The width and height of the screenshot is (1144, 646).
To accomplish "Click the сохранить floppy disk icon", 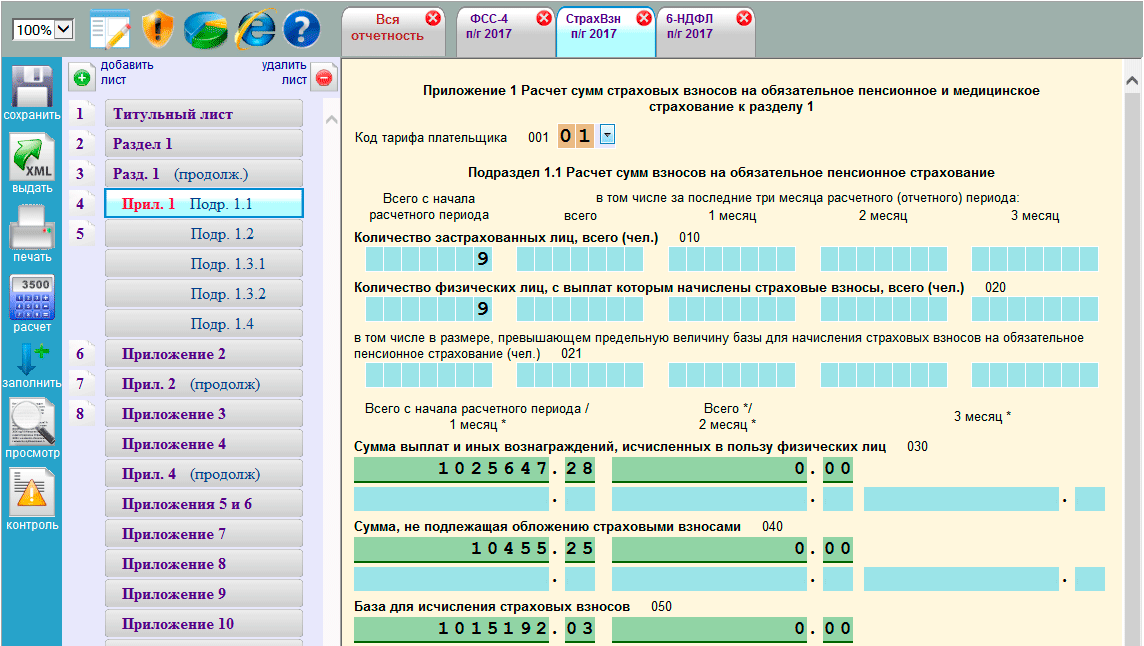I will click(31, 87).
